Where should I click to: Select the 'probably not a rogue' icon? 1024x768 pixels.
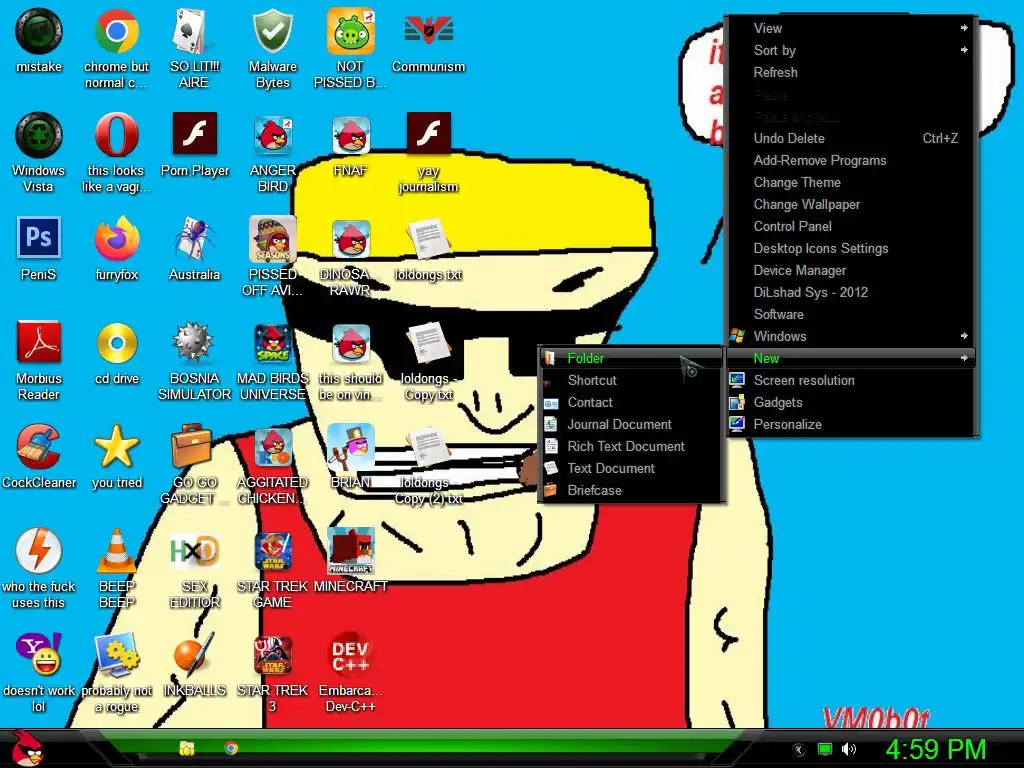116,654
